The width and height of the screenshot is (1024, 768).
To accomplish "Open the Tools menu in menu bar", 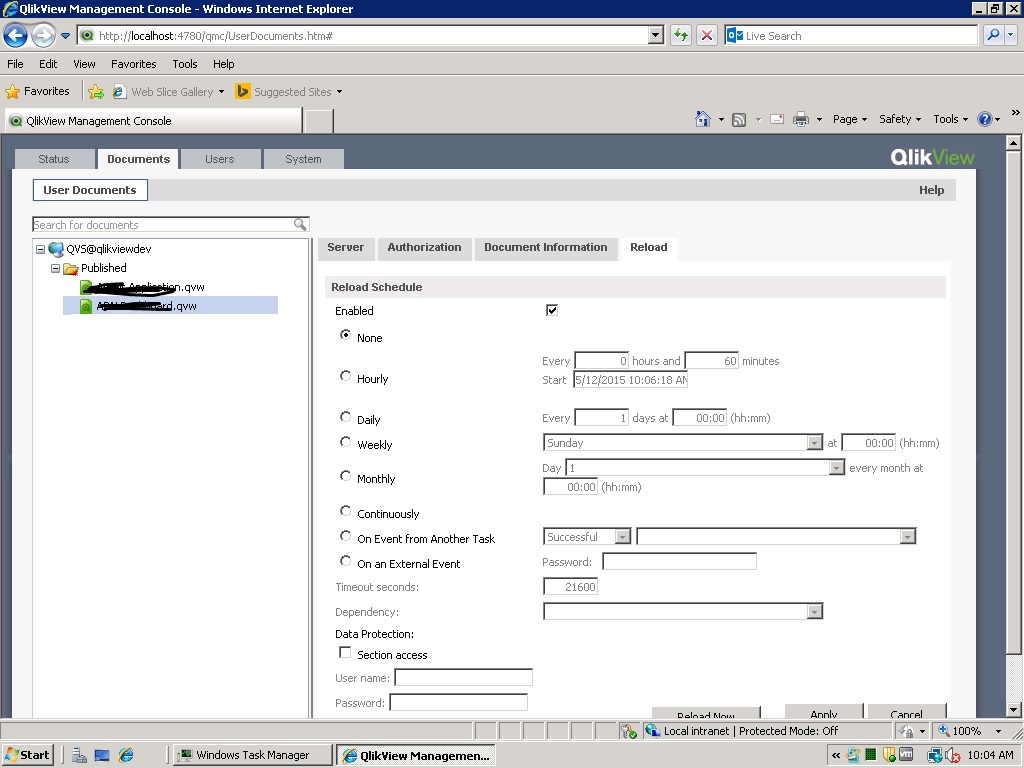I will point(184,64).
